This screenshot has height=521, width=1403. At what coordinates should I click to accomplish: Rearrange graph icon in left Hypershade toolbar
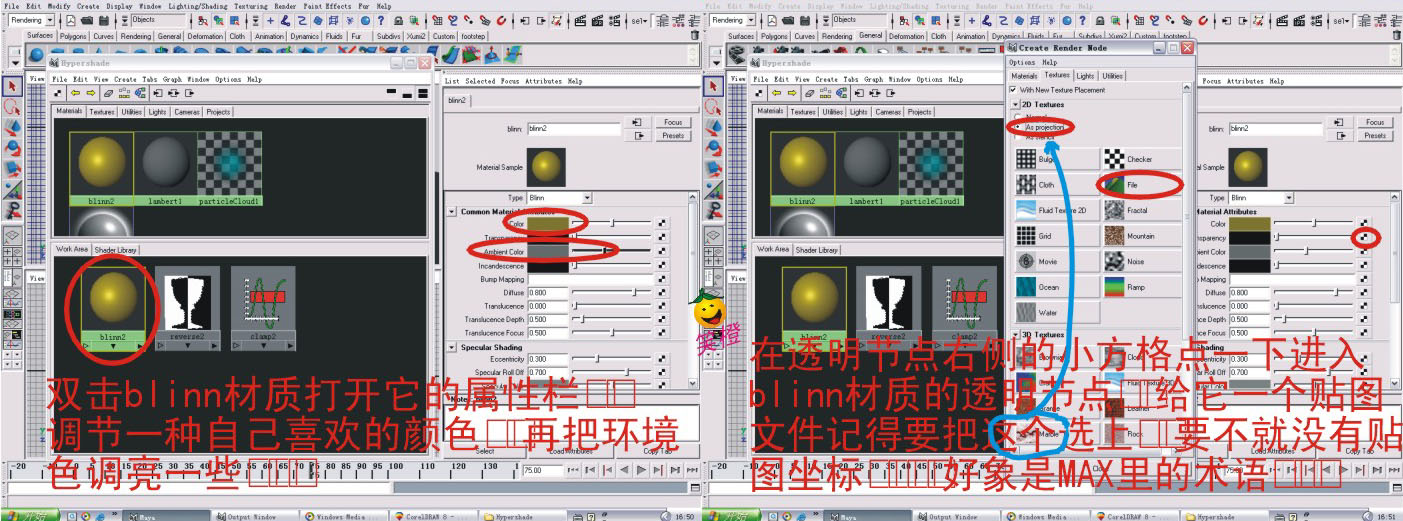click(124, 93)
